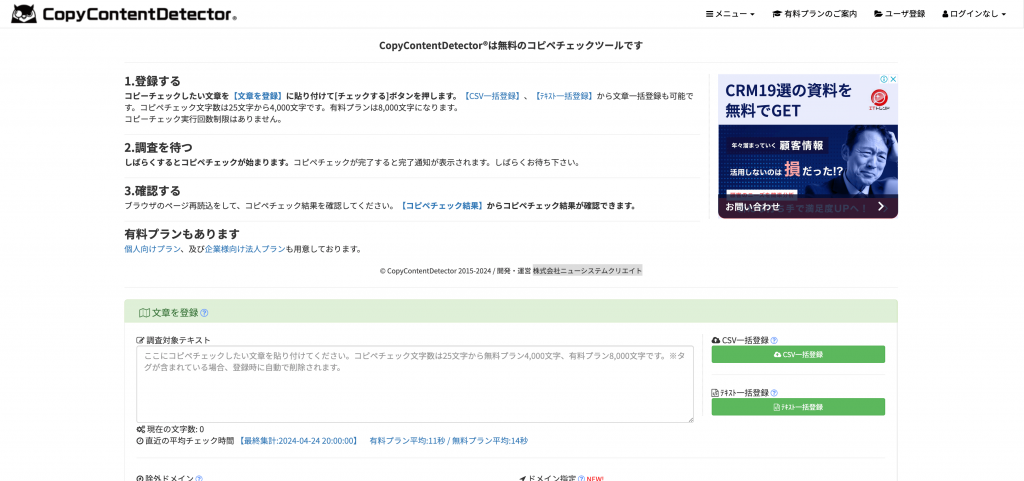Image resolution: width=1024 pixels, height=481 pixels.
Task: Open the メニュー dropdown
Action: tap(730, 14)
